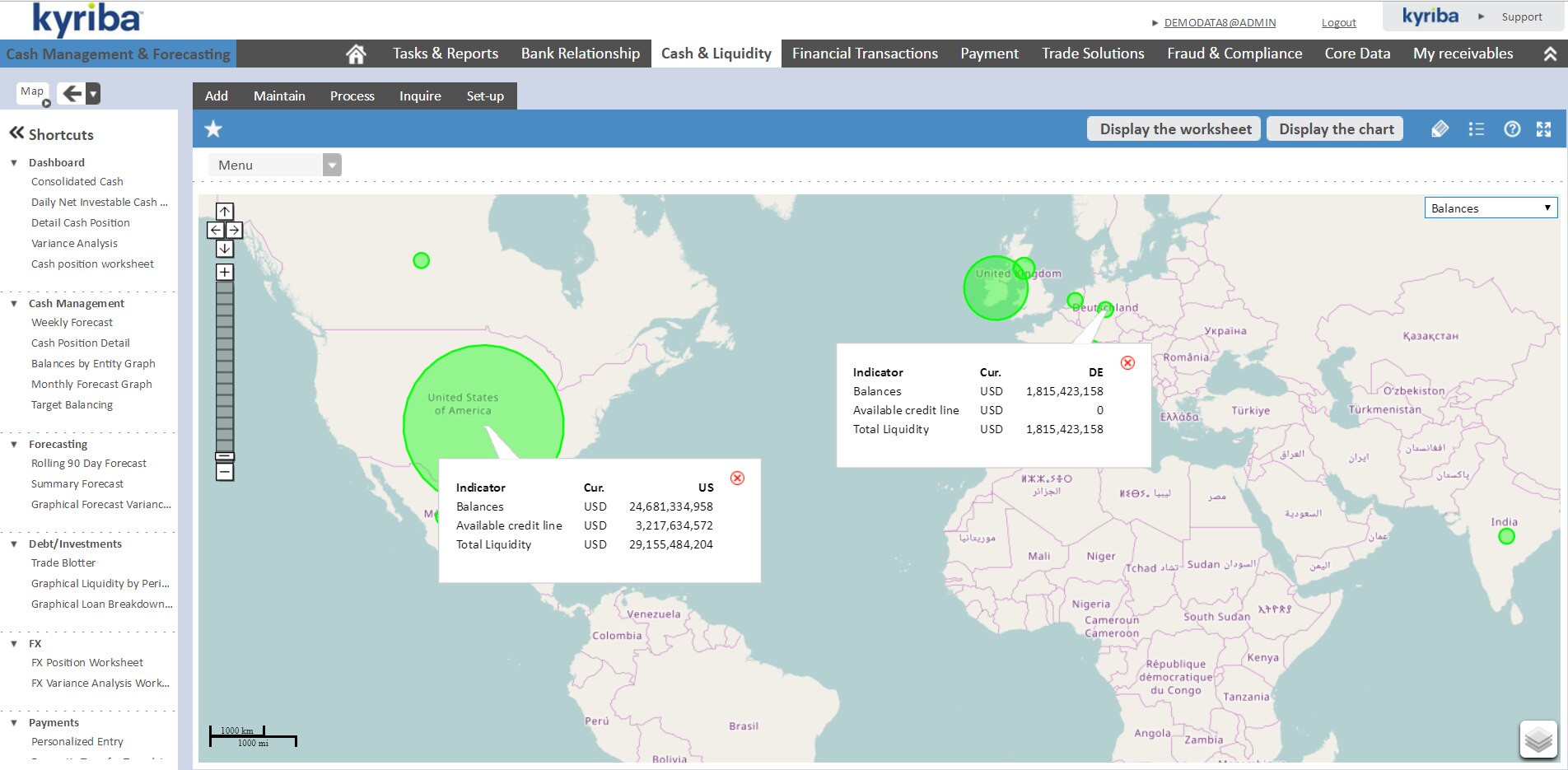Click the fullscreen expand icon
This screenshot has width=1568, height=770.
point(1543,129)
